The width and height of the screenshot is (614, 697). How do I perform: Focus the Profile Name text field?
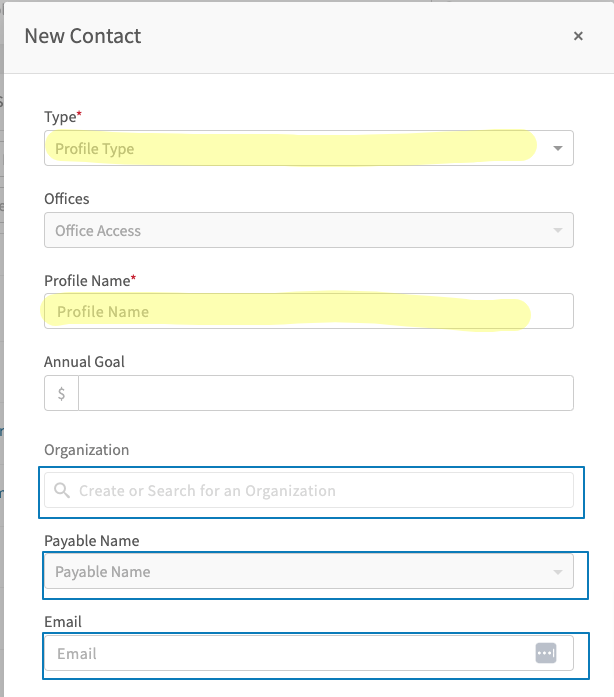(309, 311)
